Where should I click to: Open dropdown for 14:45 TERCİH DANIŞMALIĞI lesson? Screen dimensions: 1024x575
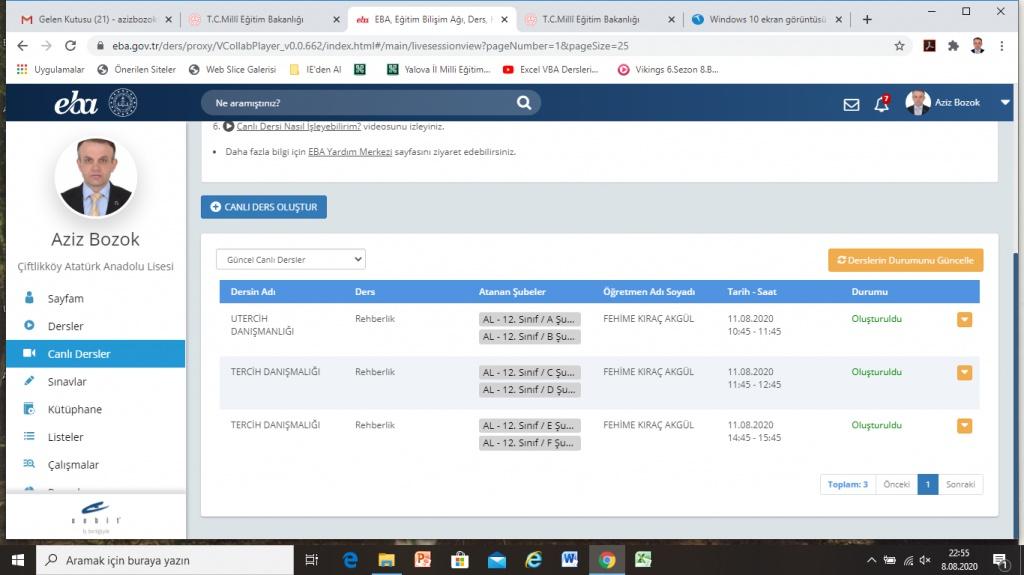coord(964,426)
